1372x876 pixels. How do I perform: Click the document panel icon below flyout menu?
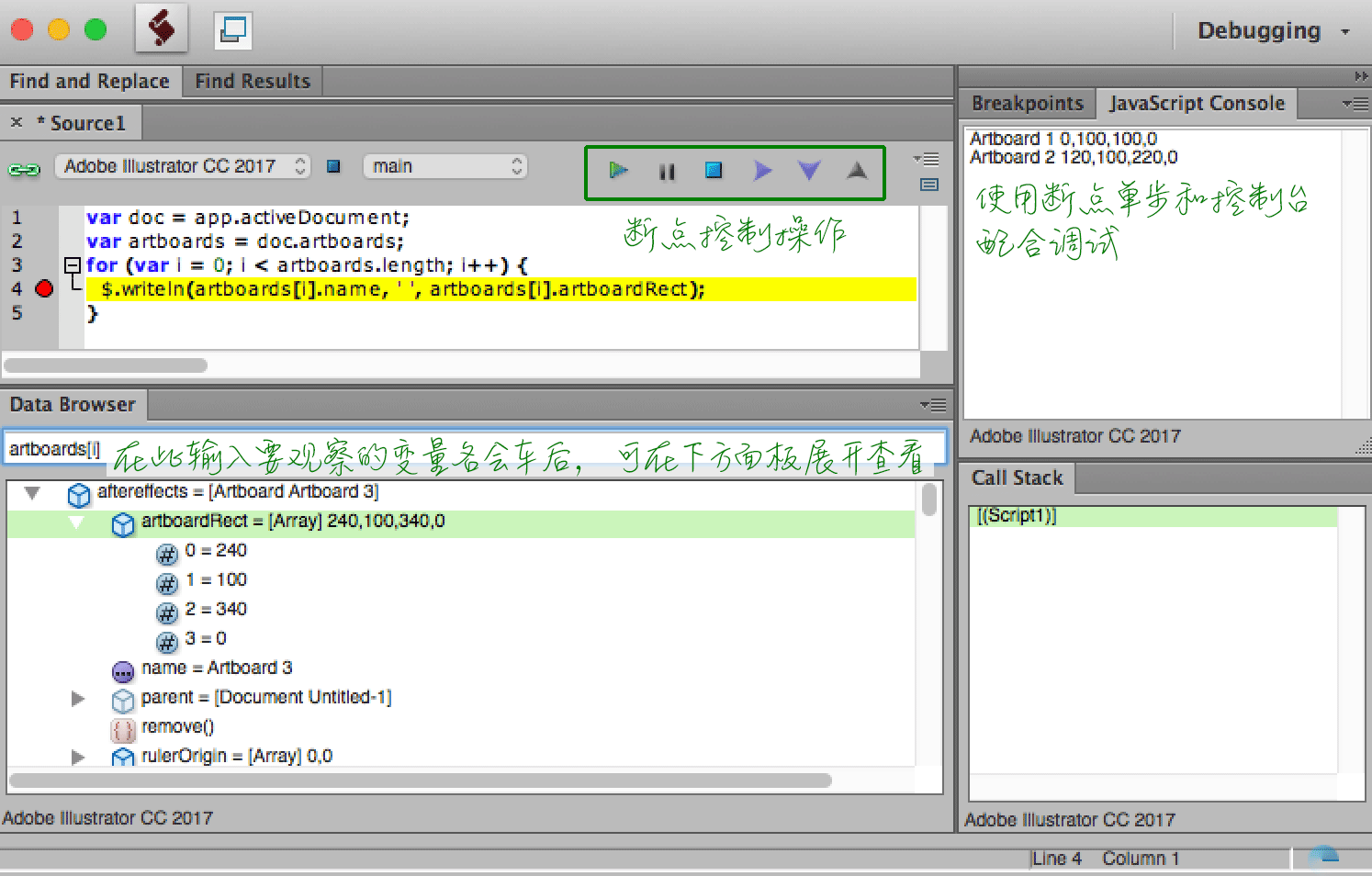click(929, 185)
